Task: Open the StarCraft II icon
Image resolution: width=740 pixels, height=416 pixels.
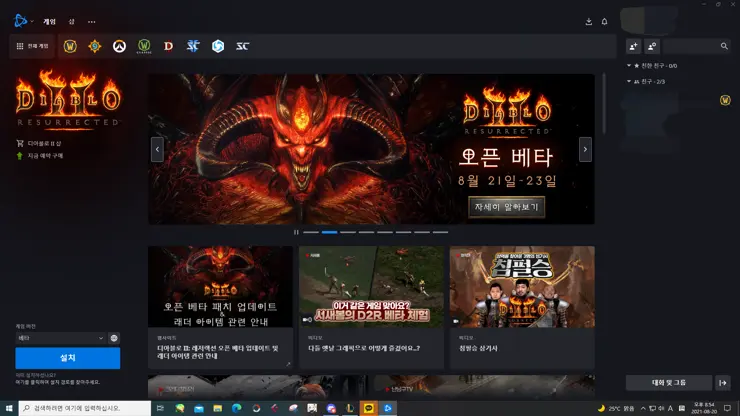Action: coord(193,46)
